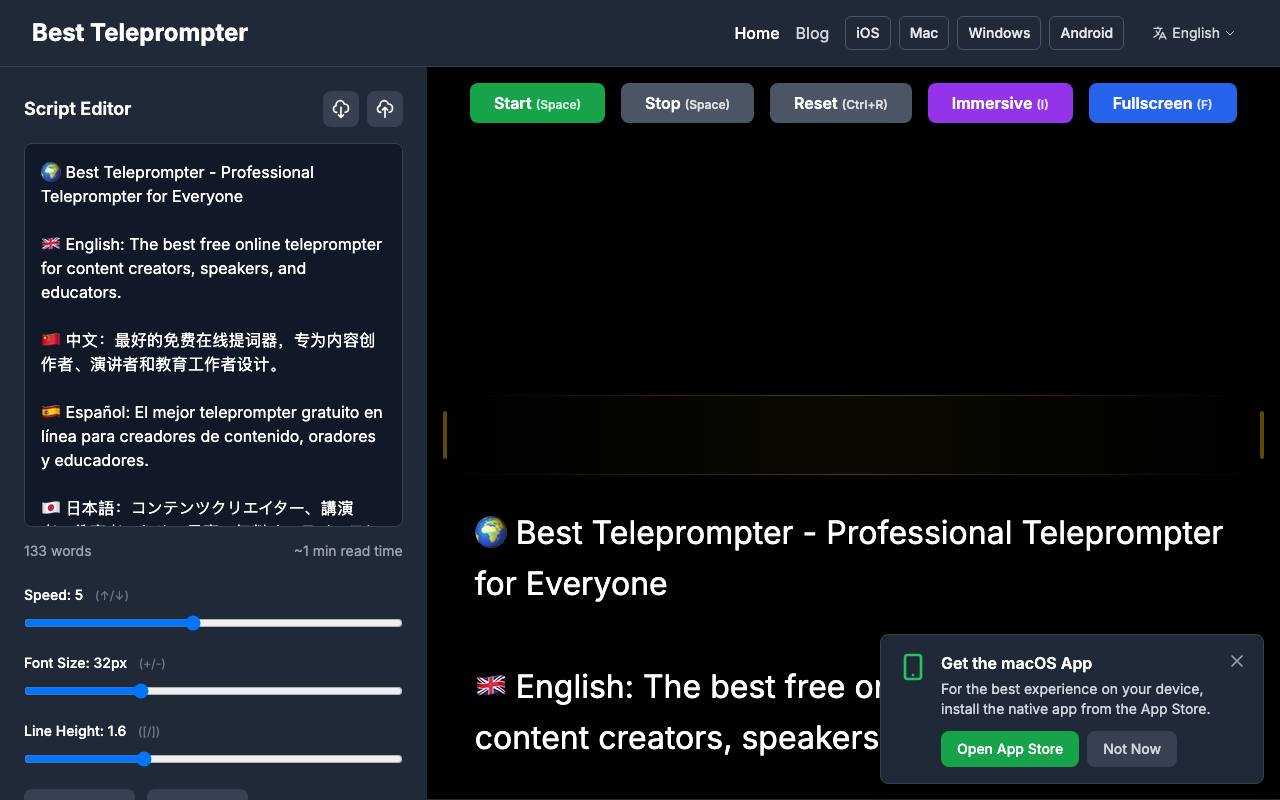Click the phone icon in macOS App popup
The image size is (1280, 800).
[913, 667]
